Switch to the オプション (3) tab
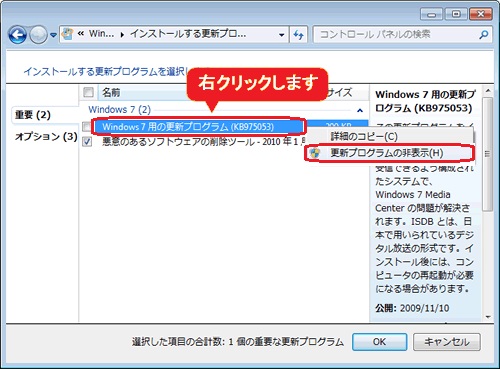 tap(46, 136)
